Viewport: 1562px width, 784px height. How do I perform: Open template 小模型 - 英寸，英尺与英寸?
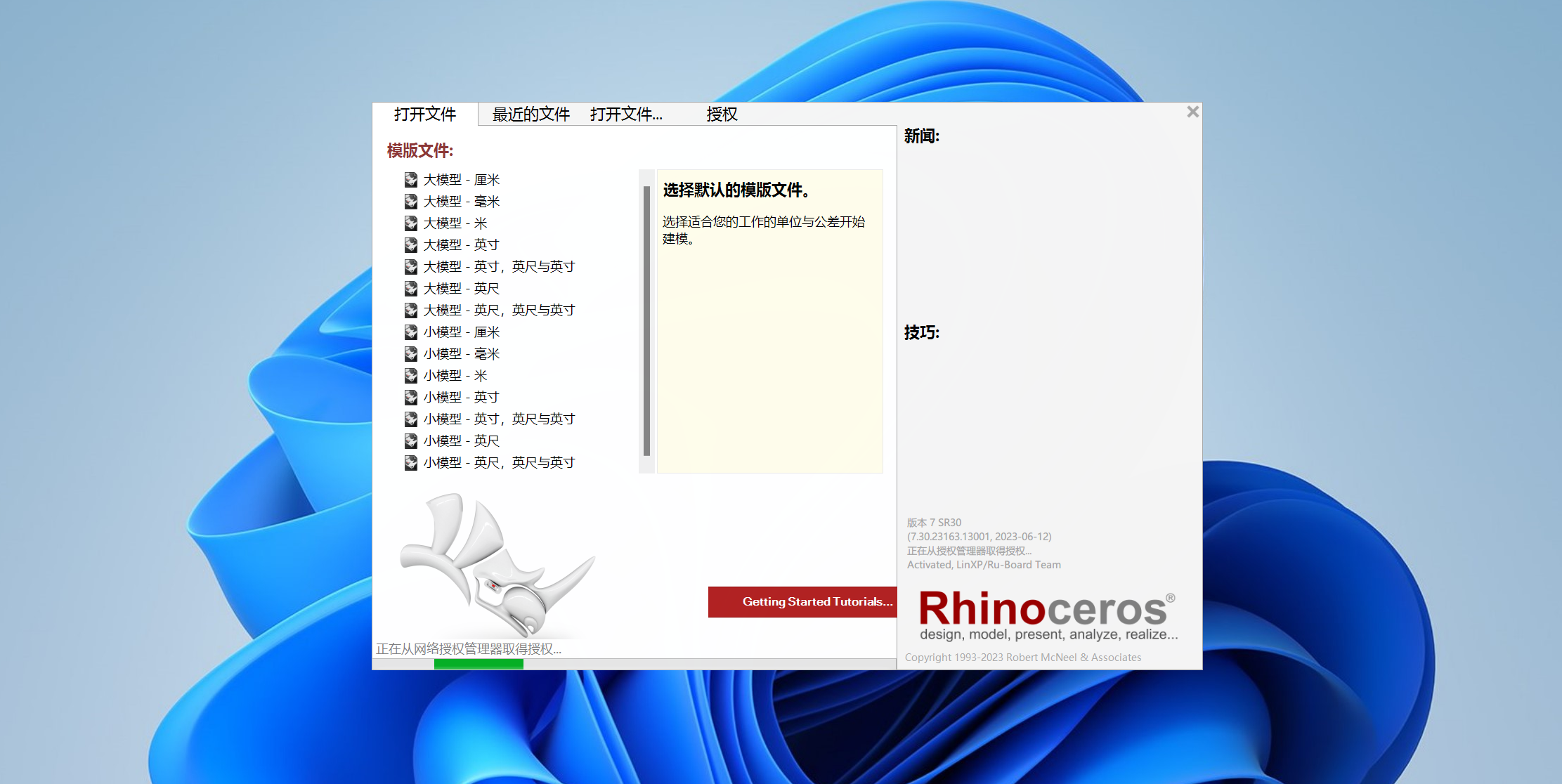500,419
